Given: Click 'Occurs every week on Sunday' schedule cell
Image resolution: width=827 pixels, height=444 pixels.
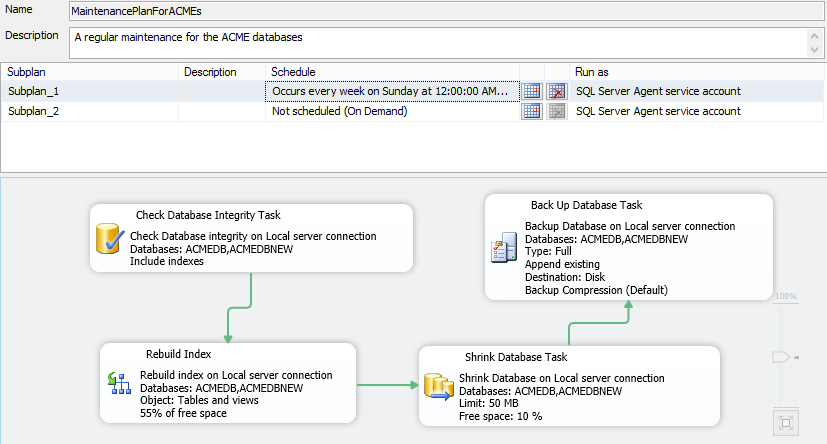Looking at the screenshot, I should tap(392, 91).
